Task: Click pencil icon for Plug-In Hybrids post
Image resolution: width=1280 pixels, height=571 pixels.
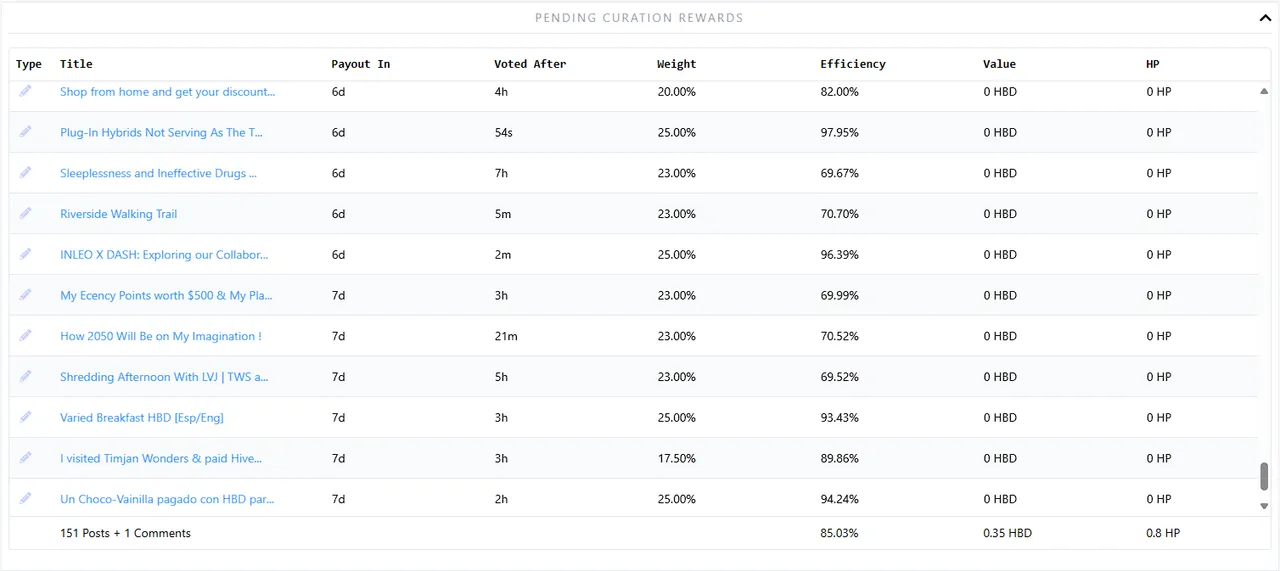Action: (25, 131)
